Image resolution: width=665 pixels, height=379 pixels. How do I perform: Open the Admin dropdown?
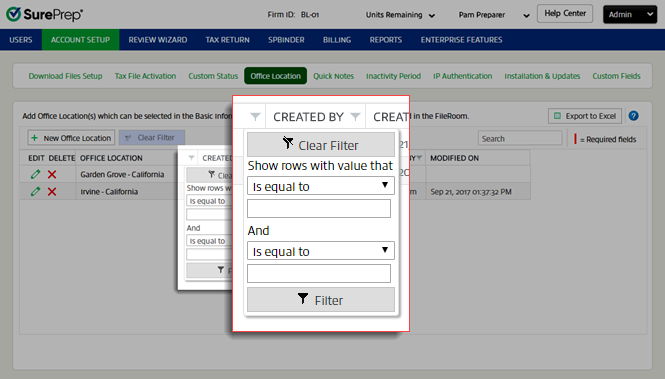tap(630, 14)
